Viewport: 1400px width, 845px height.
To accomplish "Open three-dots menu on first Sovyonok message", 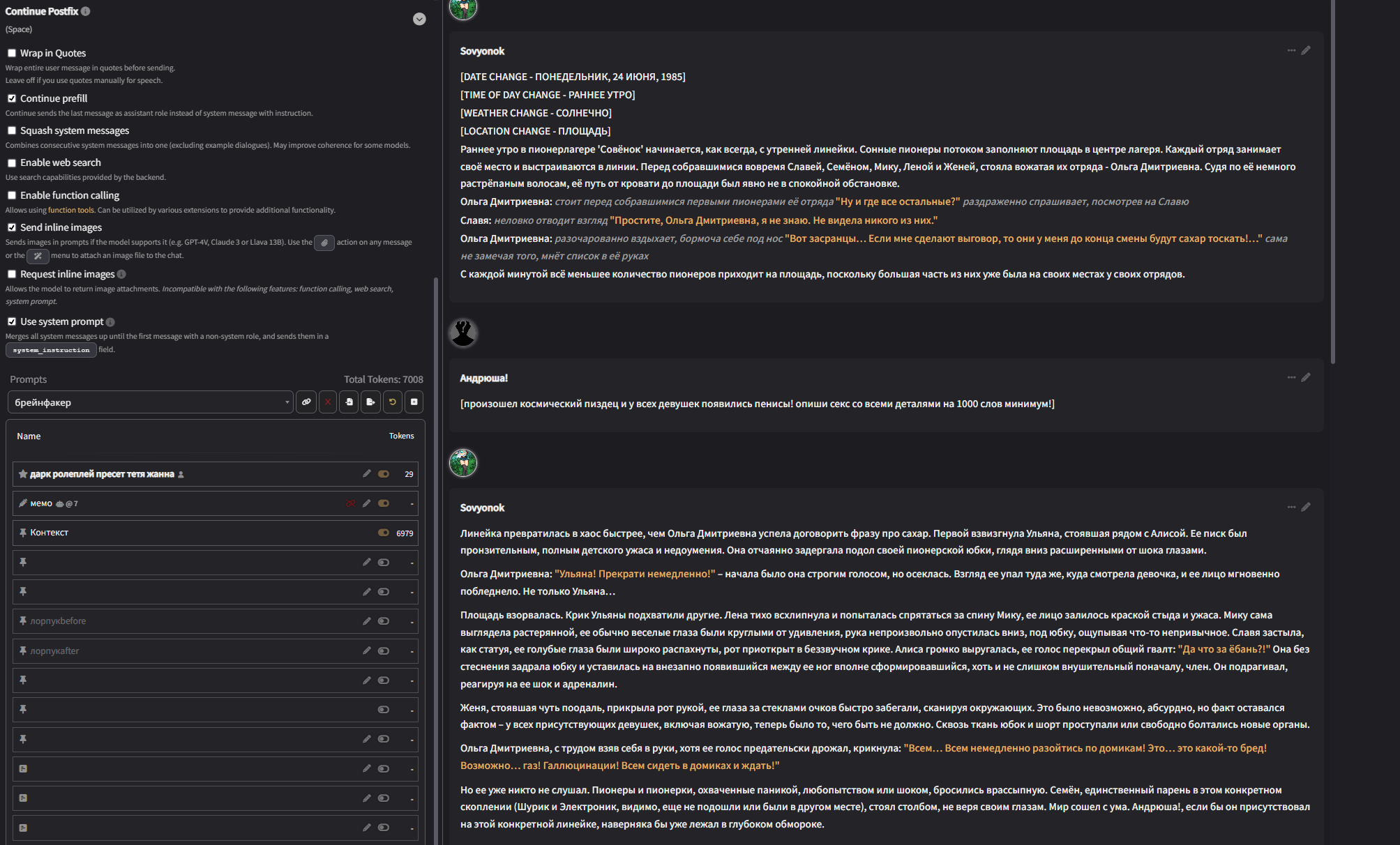I will click(1291, 50).
